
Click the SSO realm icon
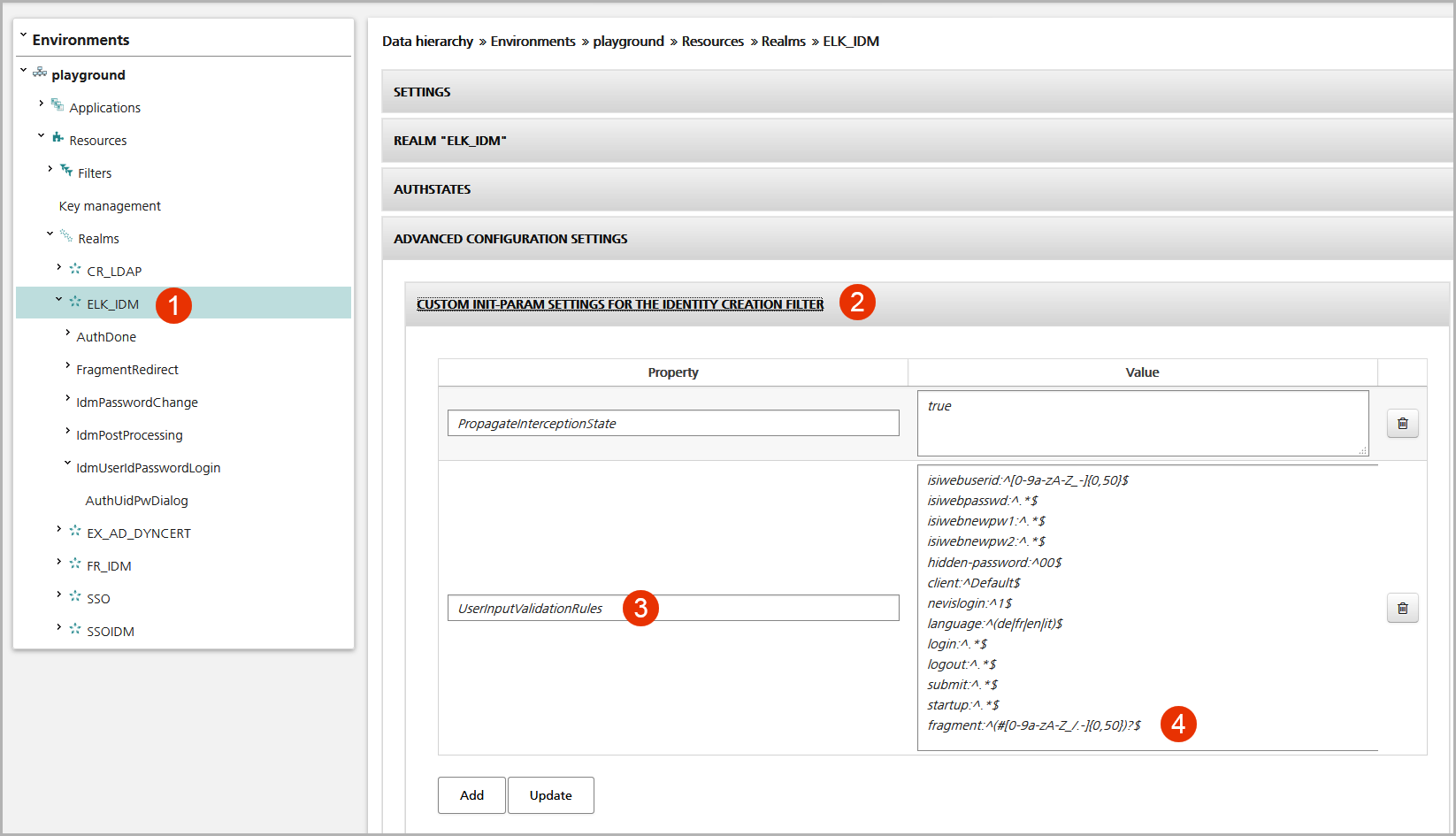pyautogui.click(x=75, y=596)
